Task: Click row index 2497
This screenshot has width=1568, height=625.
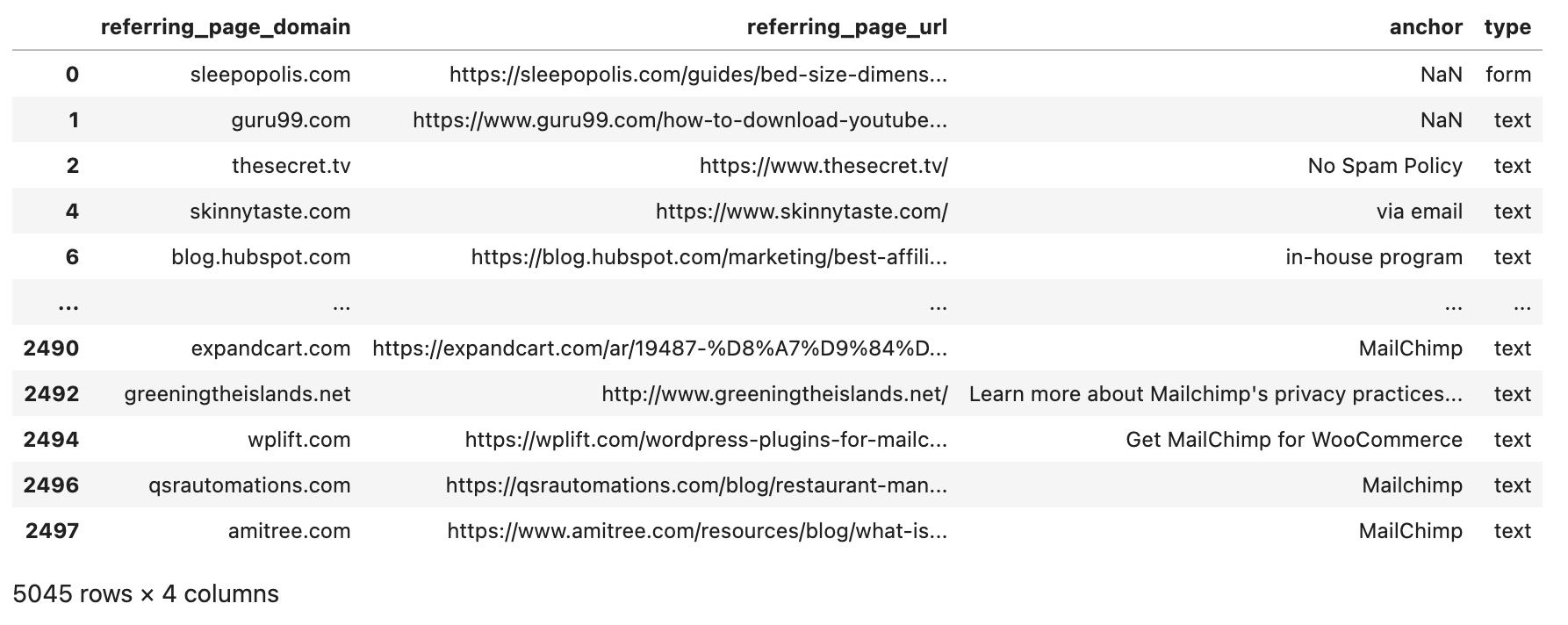Action: coord(52,531)
